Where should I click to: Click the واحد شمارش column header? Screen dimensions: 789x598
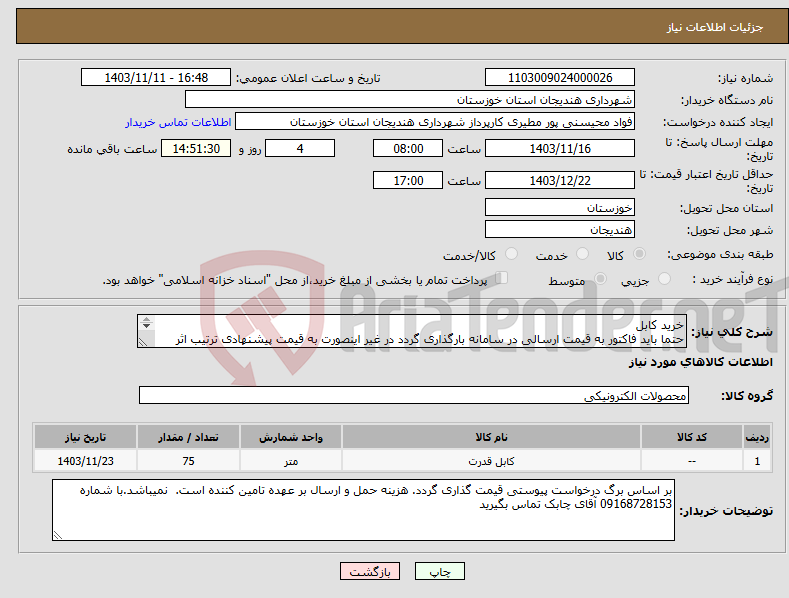click(291, 437)
